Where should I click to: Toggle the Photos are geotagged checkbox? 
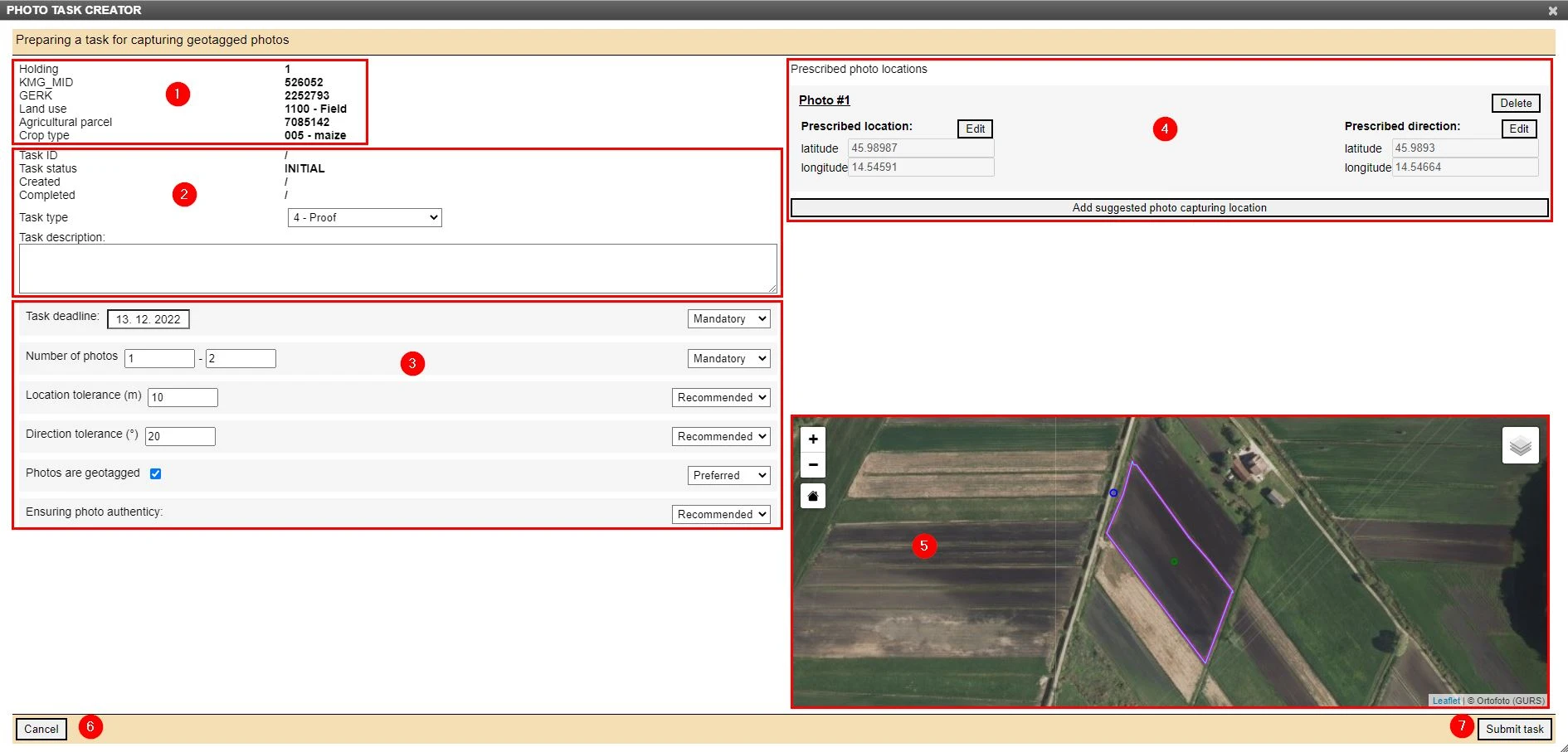[x=155, y=473]
